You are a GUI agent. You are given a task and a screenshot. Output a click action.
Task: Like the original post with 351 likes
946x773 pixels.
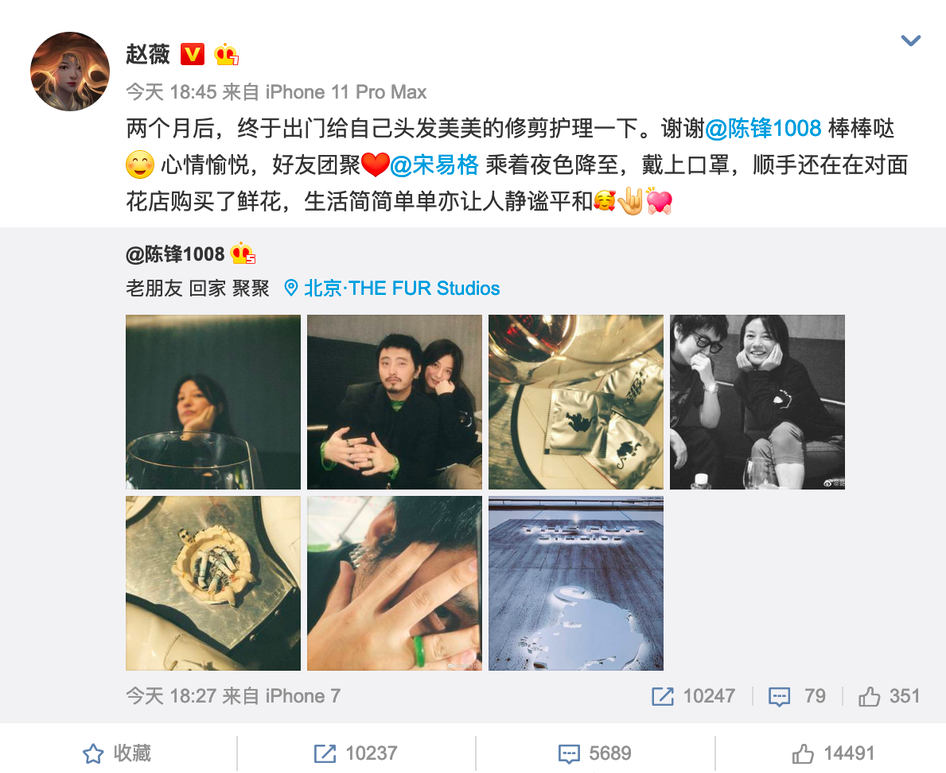(x=889, y=696)
